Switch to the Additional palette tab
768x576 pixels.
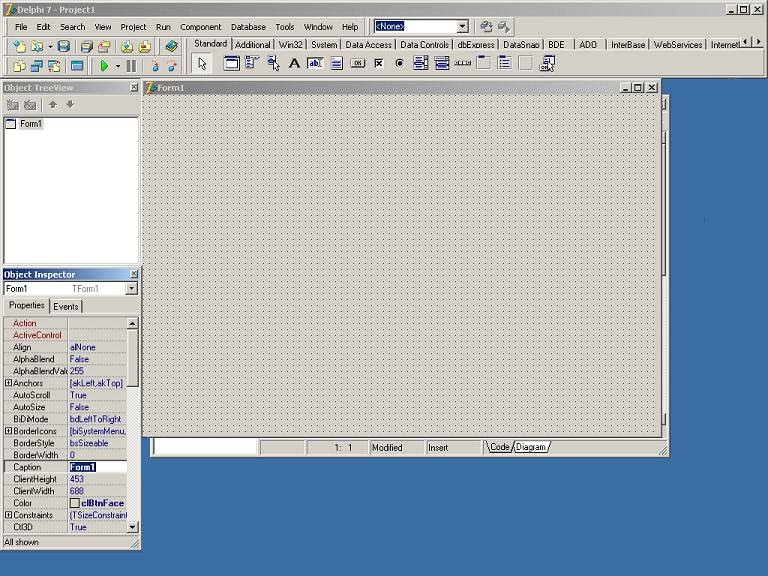[x=252, y=45]
